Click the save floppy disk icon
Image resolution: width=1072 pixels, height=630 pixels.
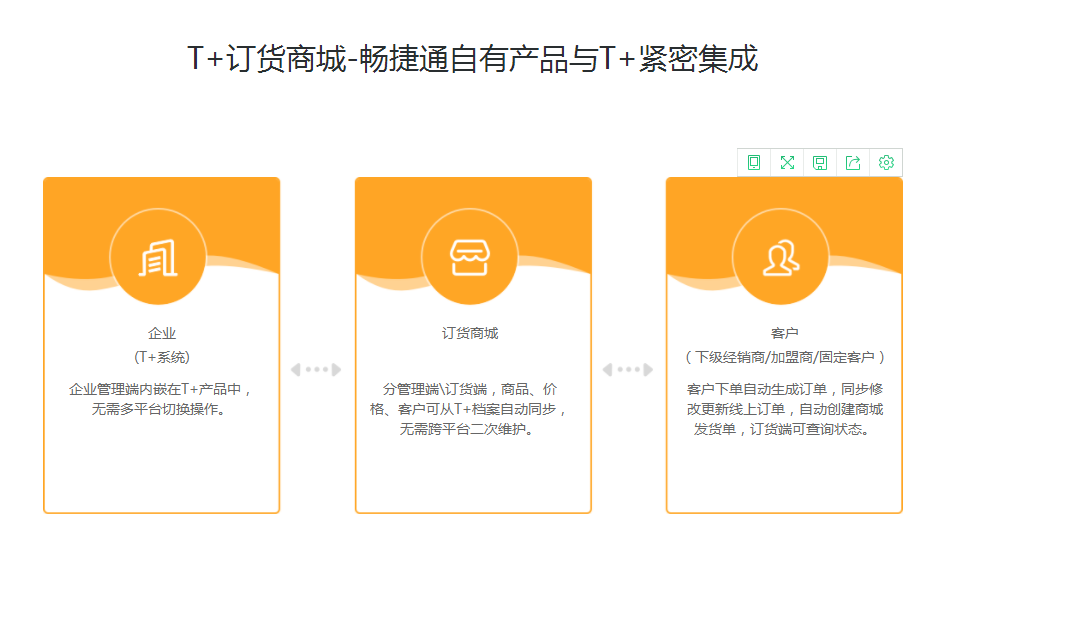coord(820,163)
